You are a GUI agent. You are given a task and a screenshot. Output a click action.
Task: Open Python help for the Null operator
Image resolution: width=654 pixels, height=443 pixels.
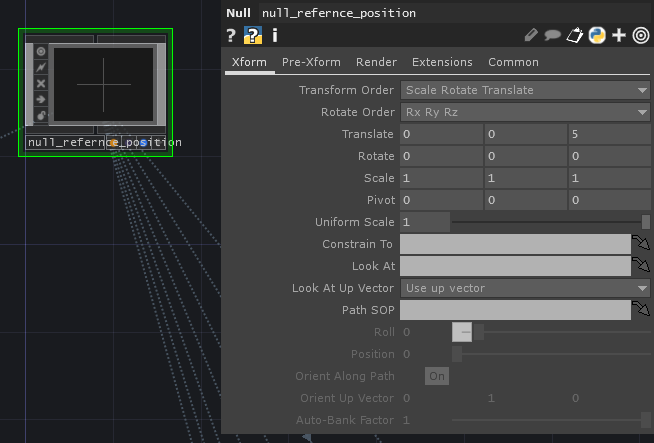click(253, 36)
